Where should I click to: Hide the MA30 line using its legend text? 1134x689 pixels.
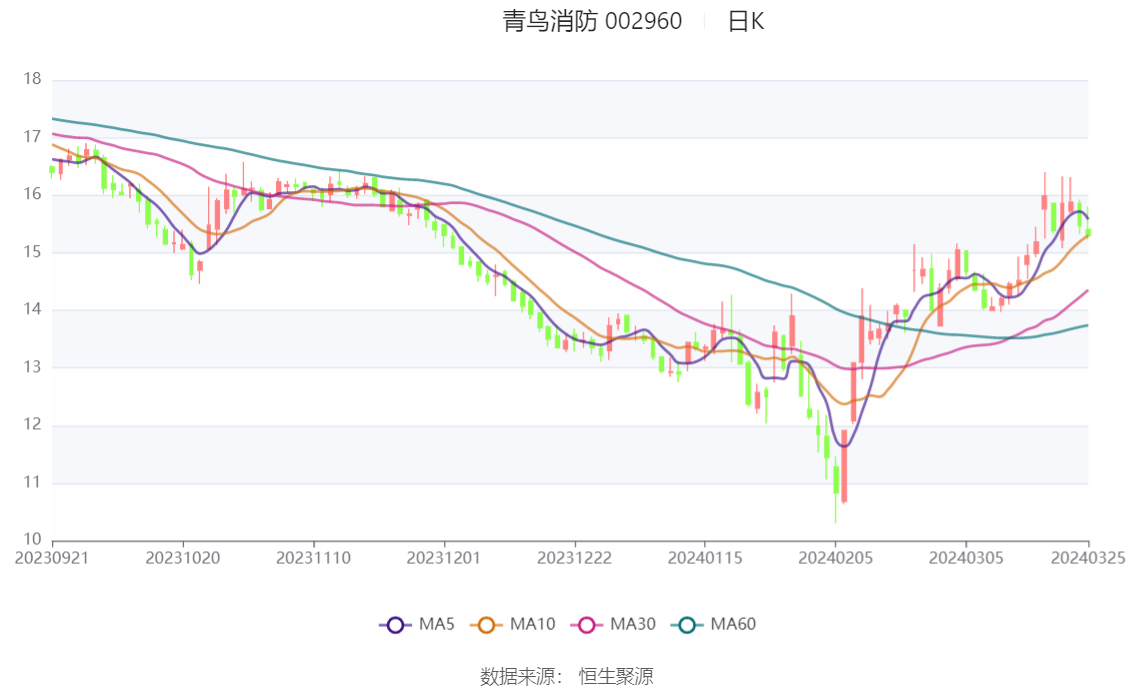coord(632,625)
